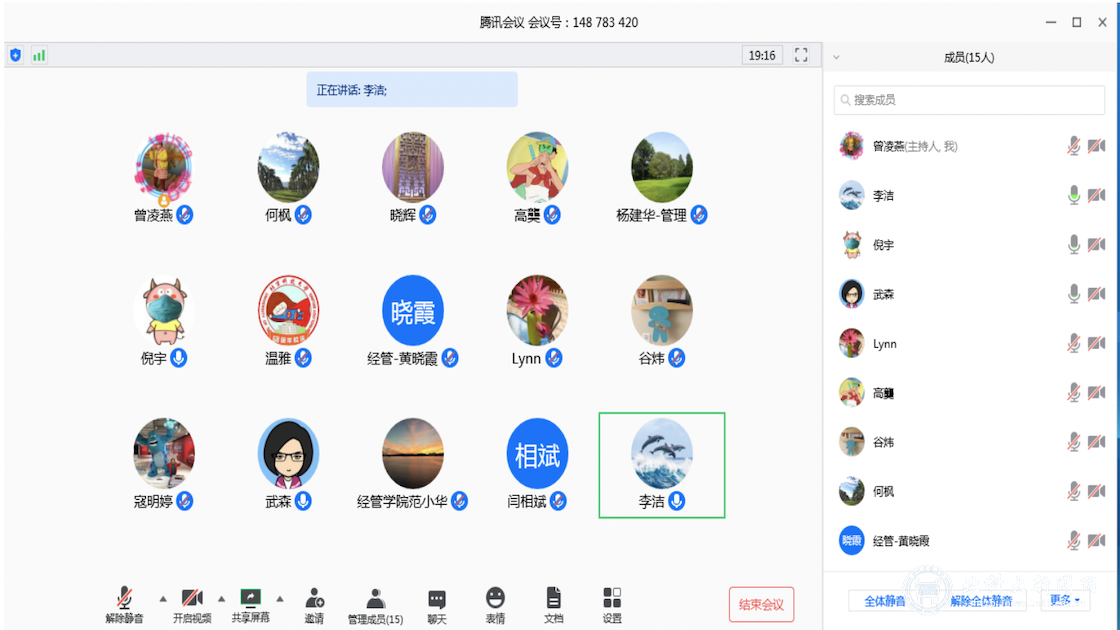Click the search members input field
Screen dimensions: 1120x630
(968, 100)
